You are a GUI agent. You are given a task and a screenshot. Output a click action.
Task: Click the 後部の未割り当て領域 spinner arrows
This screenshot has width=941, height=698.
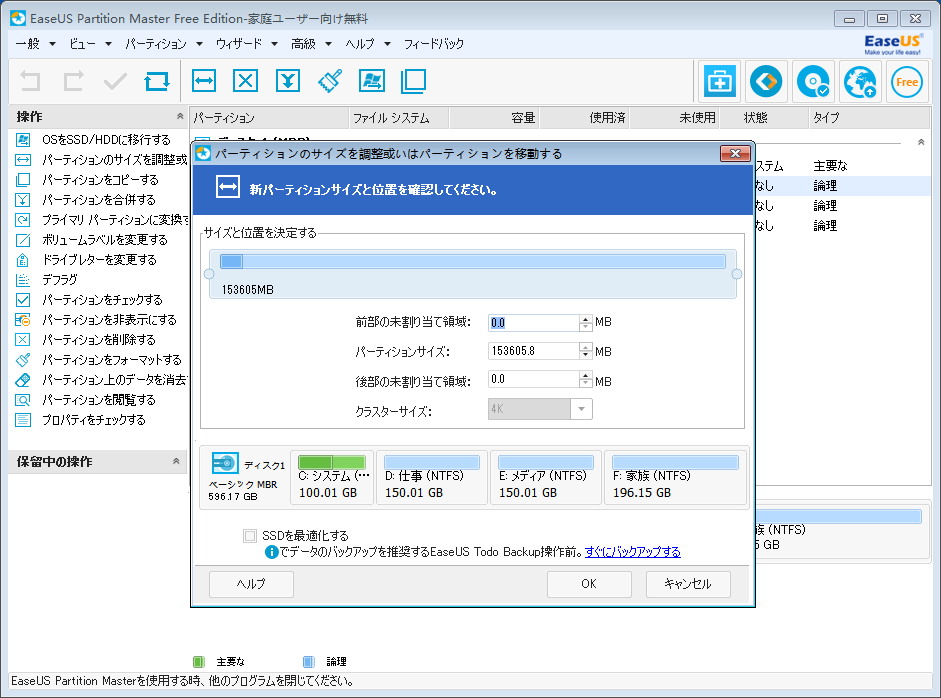pos(586,379)
